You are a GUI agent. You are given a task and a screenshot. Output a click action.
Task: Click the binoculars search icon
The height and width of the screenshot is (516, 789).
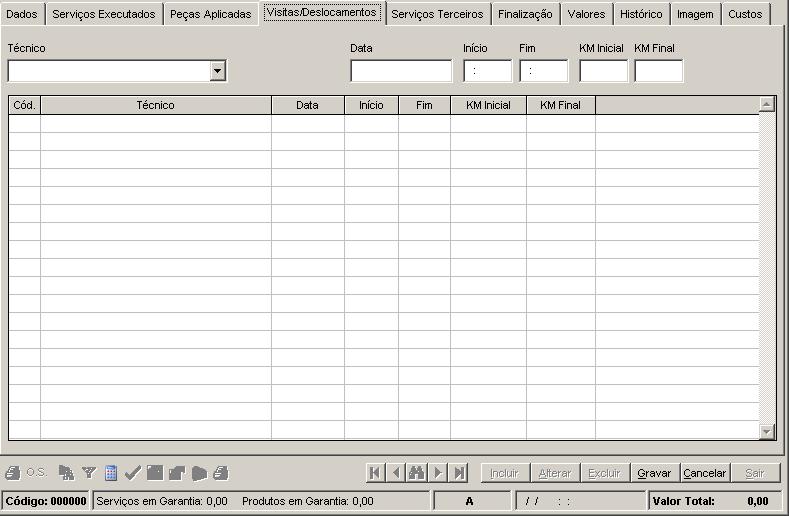click(417, 473)
